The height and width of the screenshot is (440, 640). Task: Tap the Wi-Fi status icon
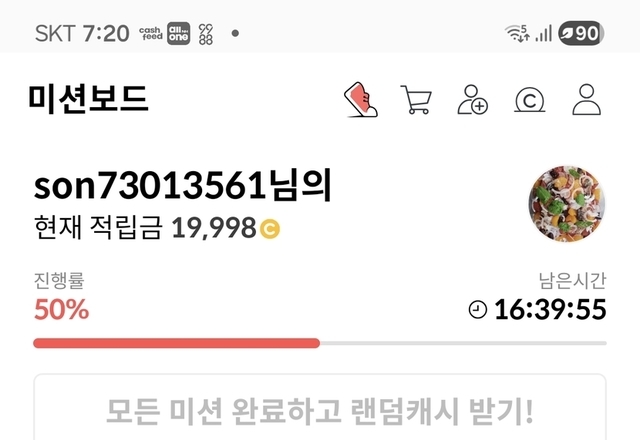[x=517, y=33]
